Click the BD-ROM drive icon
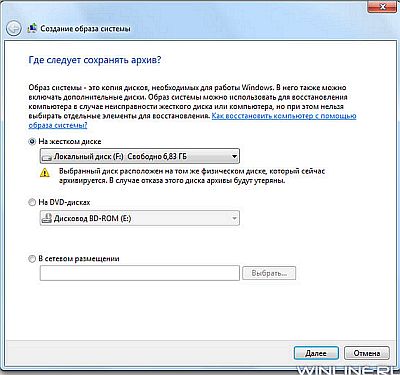This screenshot has height=375, width=400. point(47,218)
